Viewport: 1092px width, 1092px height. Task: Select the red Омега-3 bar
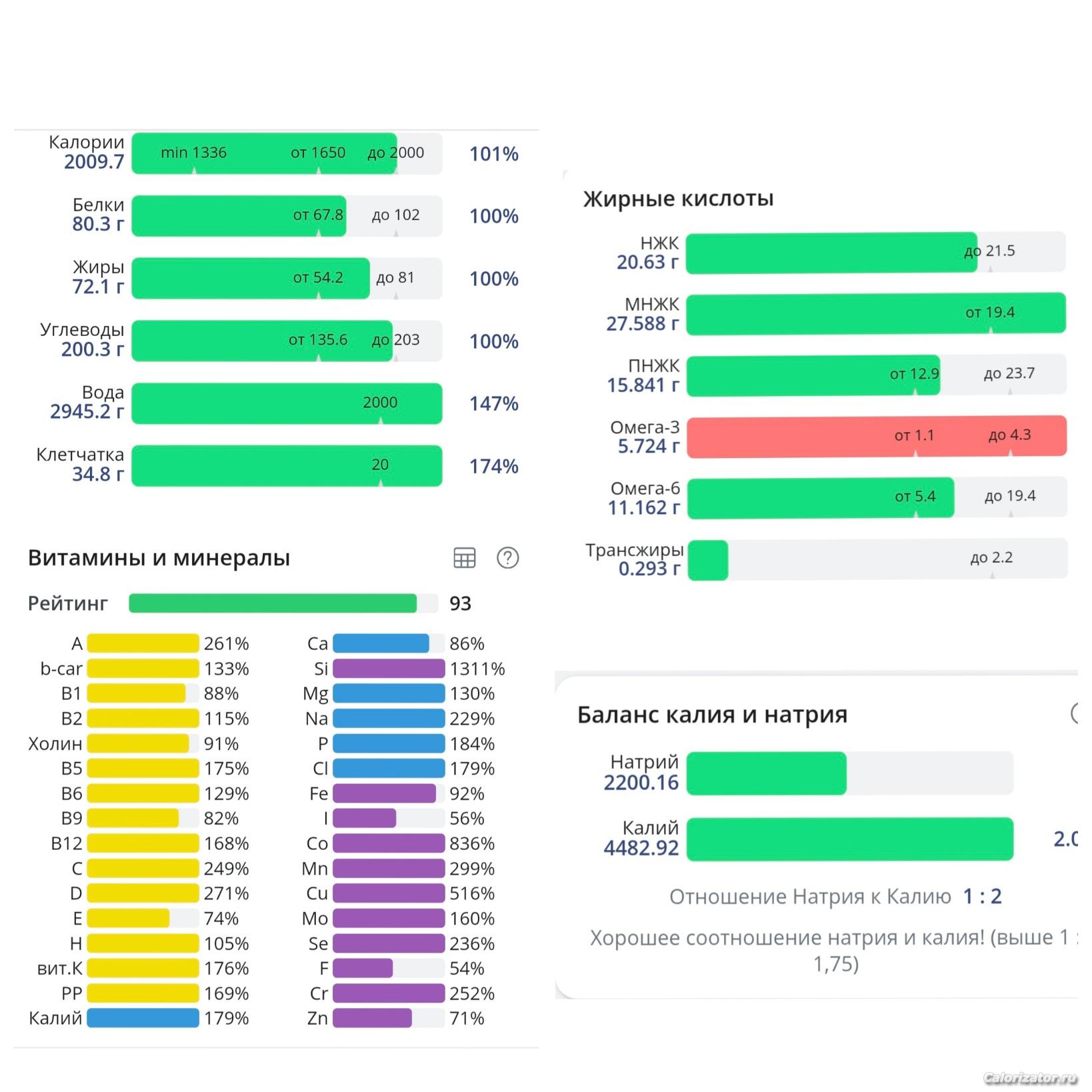(877, 437)
